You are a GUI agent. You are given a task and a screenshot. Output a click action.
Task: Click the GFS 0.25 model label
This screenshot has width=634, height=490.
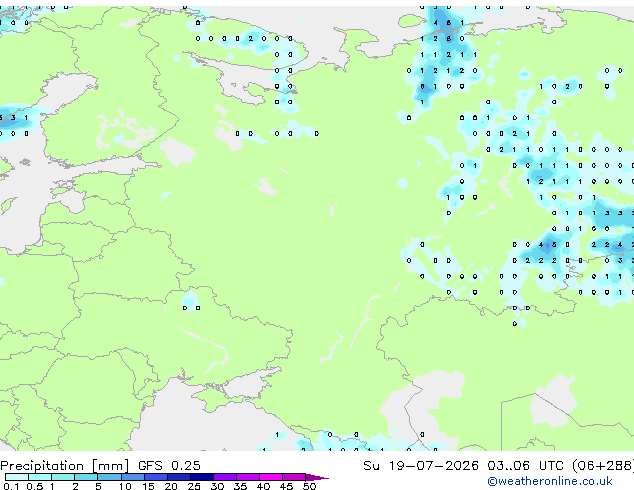(x=169, y=466)
